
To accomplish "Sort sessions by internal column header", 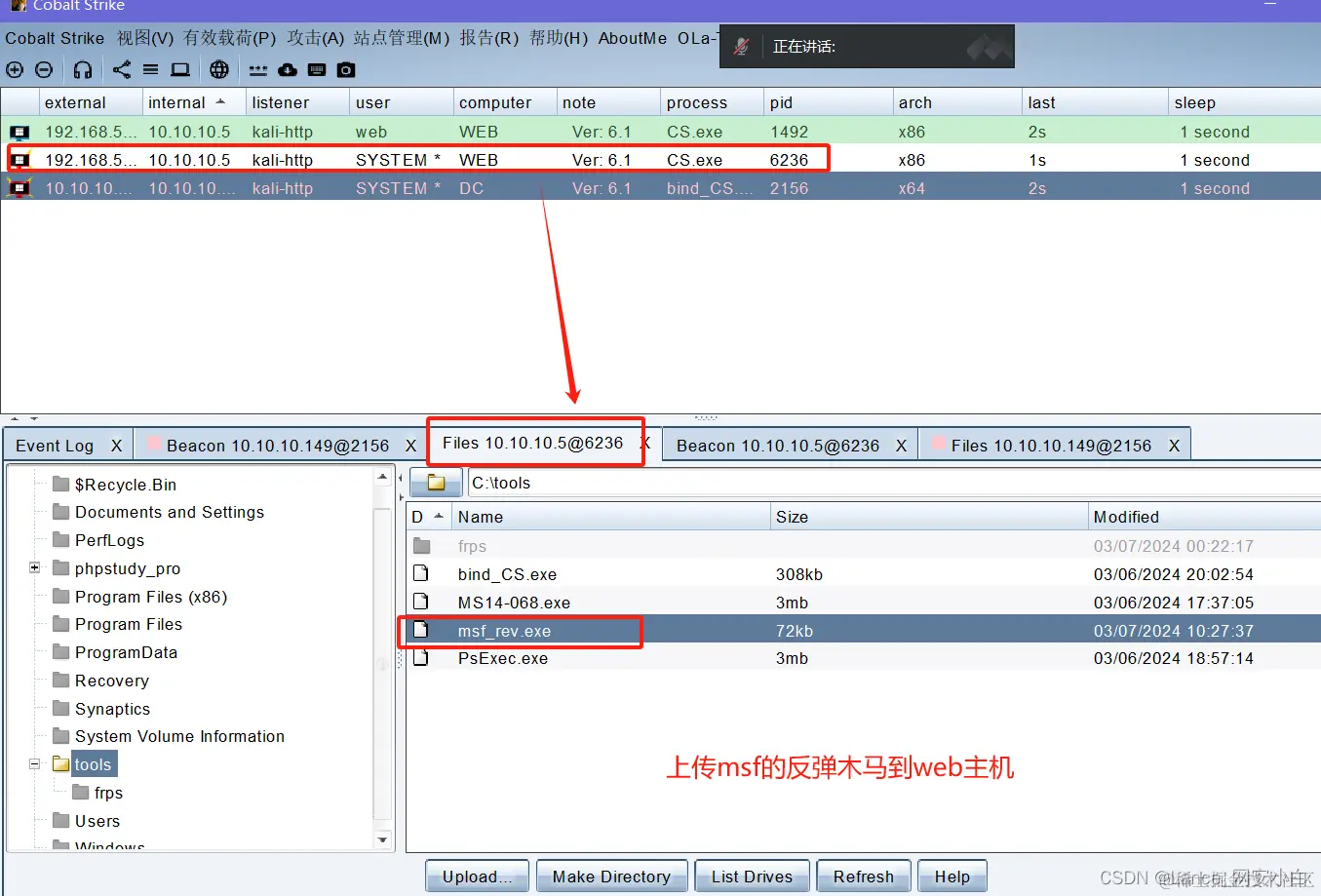I will coord(192,102).
